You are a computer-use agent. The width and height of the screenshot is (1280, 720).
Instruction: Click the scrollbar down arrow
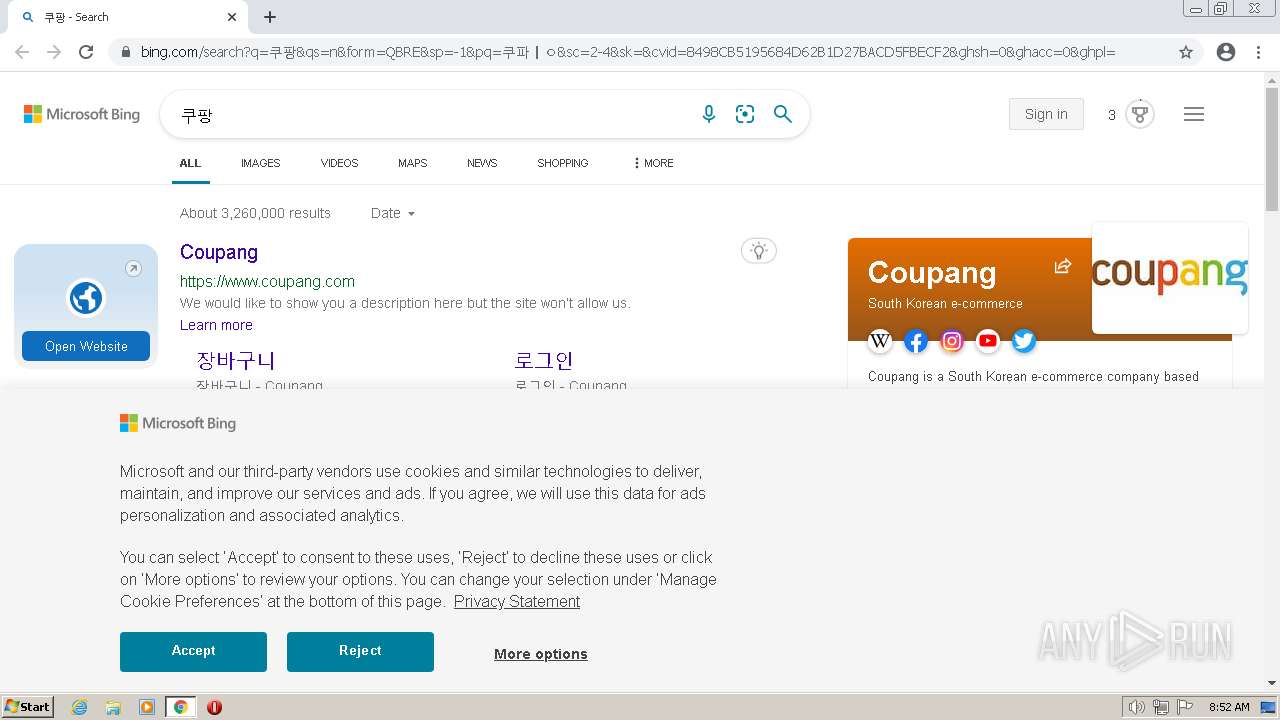[1272, 683]
